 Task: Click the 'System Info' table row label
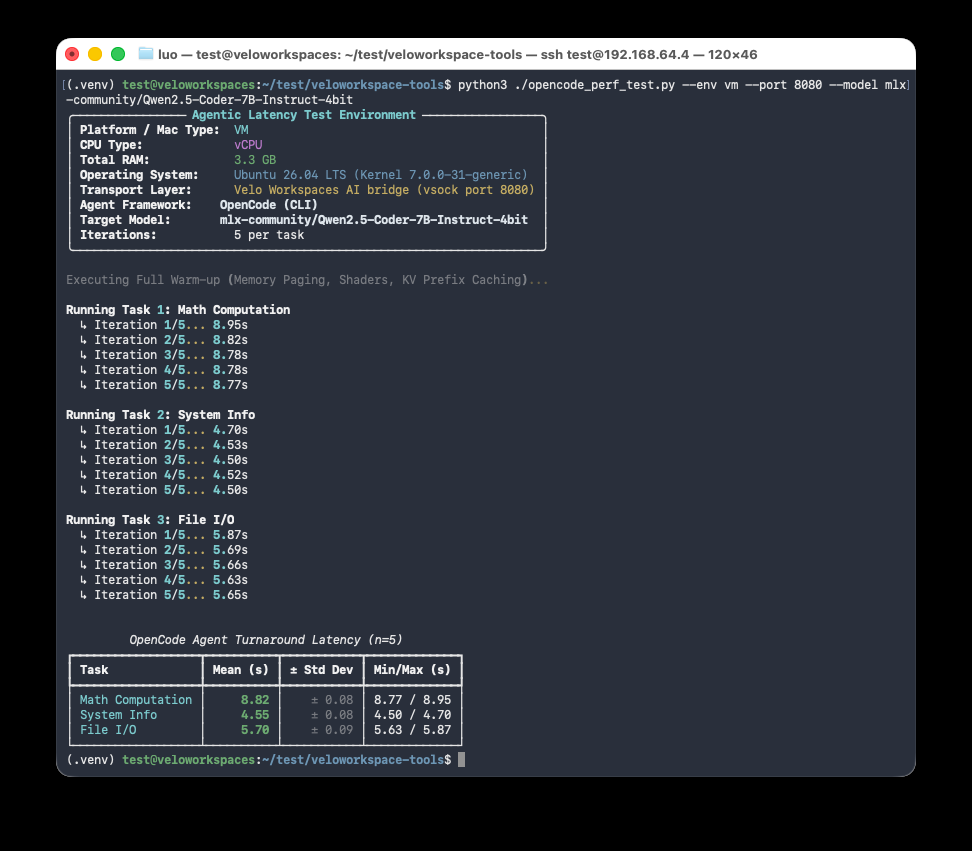(x=118, y=715)
